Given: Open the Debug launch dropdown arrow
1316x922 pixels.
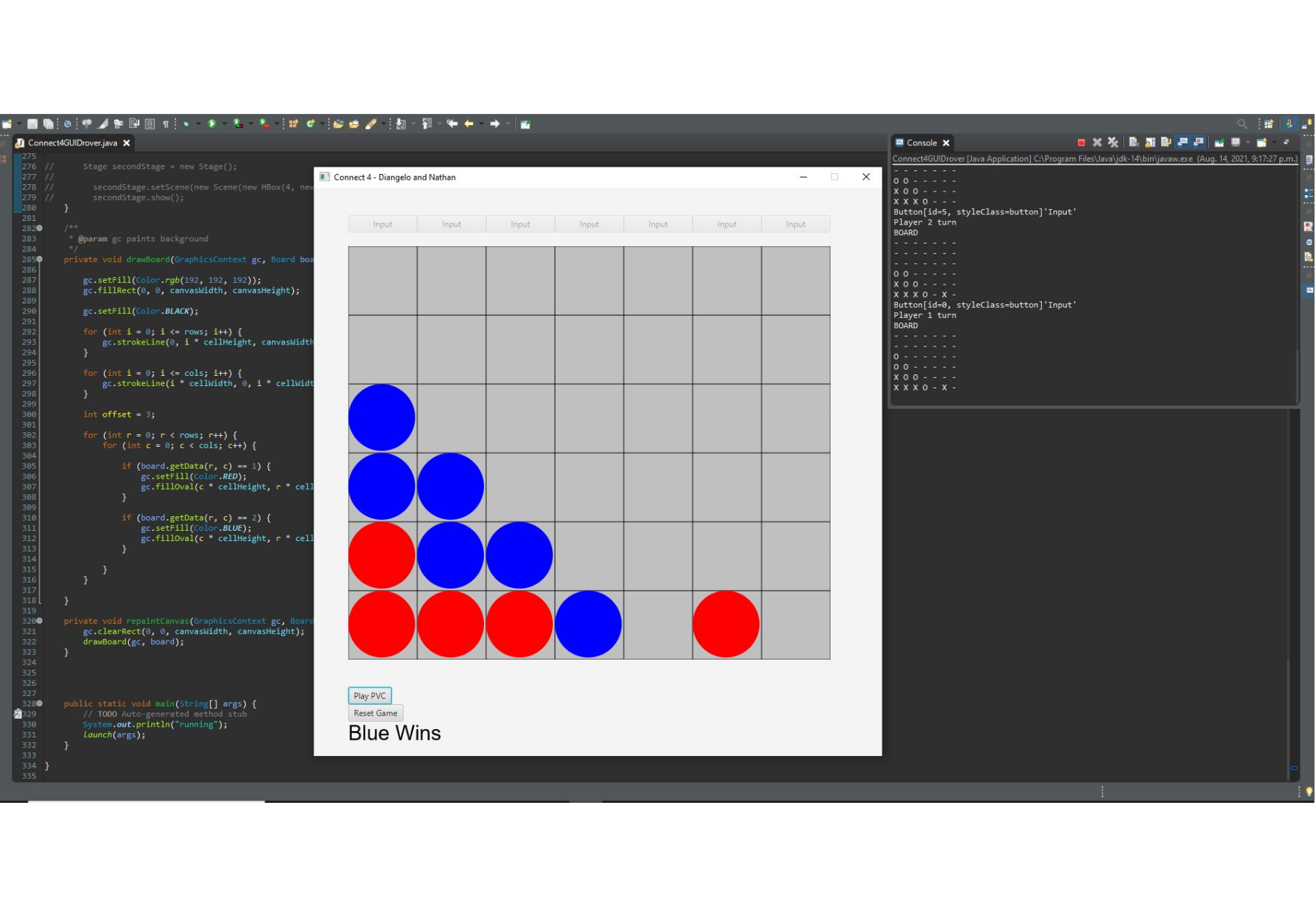Looking at the screenshot, I should [x=198, y=124].
